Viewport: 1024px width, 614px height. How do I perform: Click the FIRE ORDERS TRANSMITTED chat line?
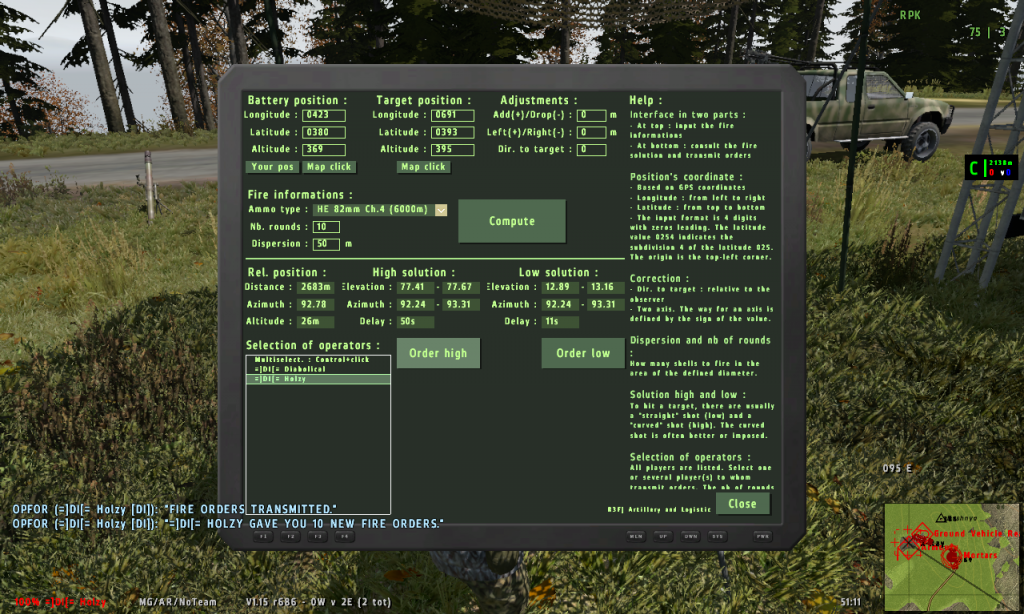click(175, 509)
